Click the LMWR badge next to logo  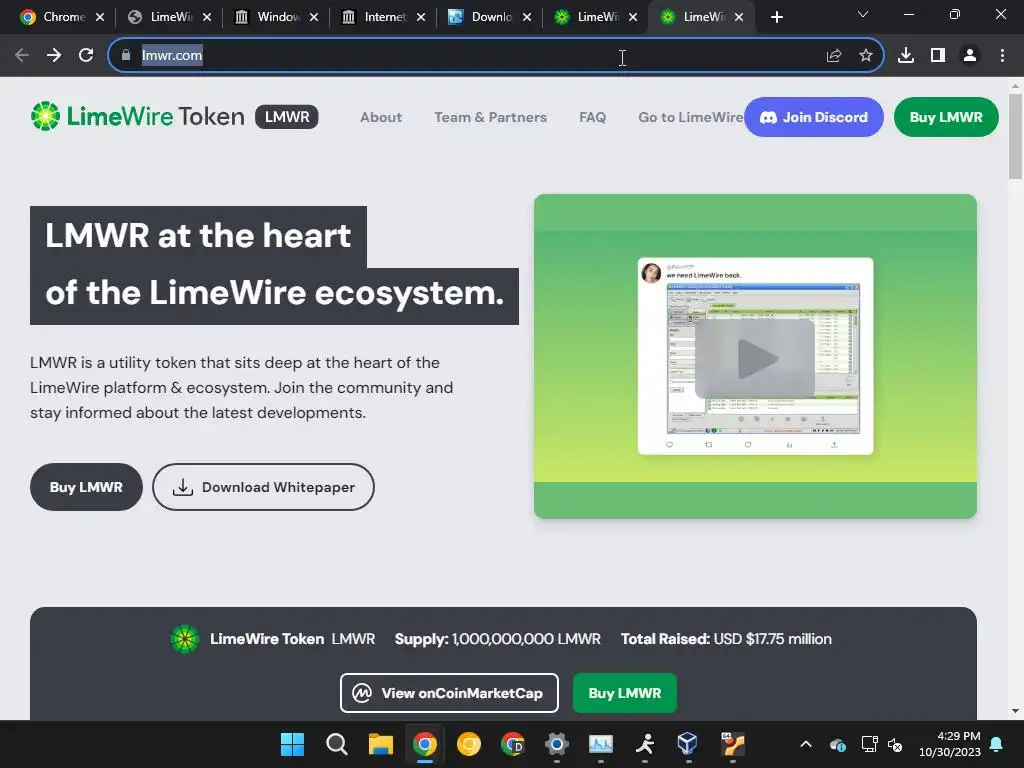click(287, 117)
